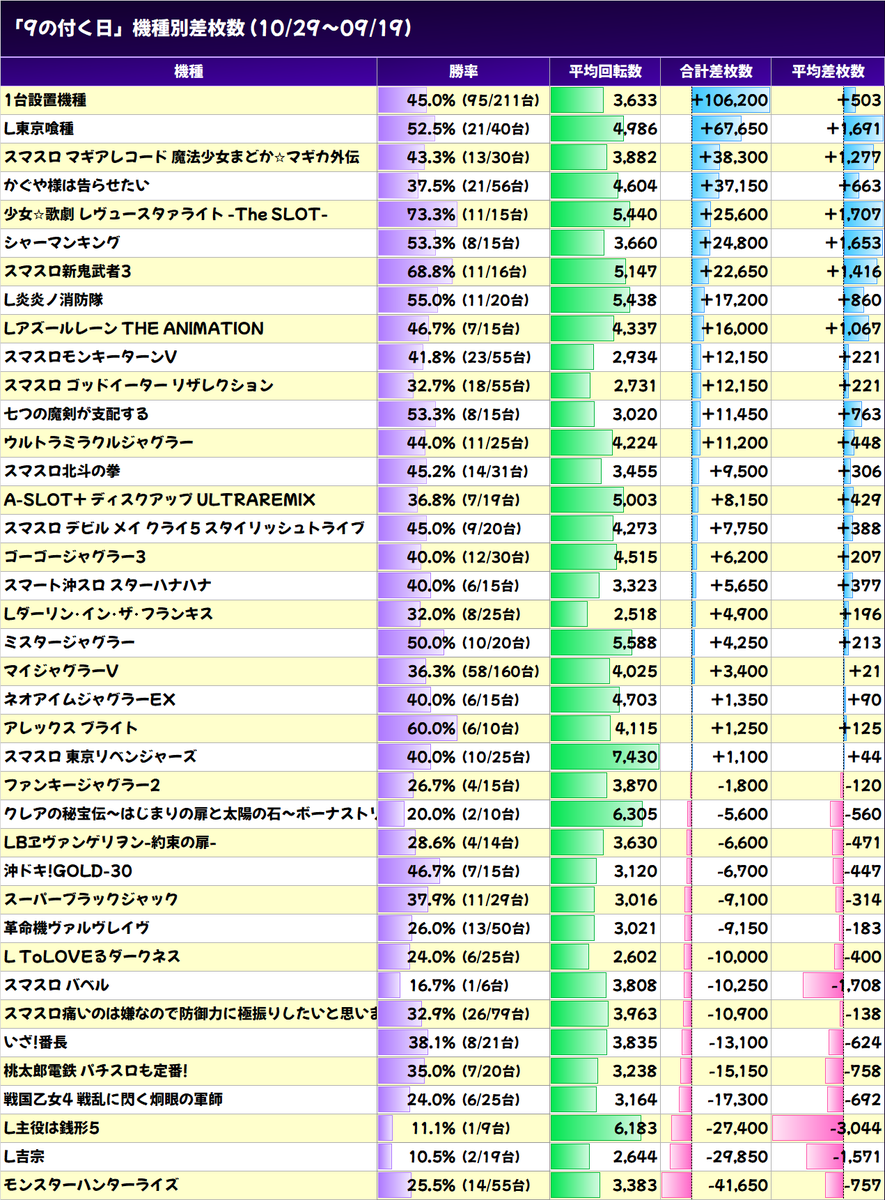Select マイジャグラーV machine name
Viewport: 885px width, 1200px height.
[x=62, y=670]
